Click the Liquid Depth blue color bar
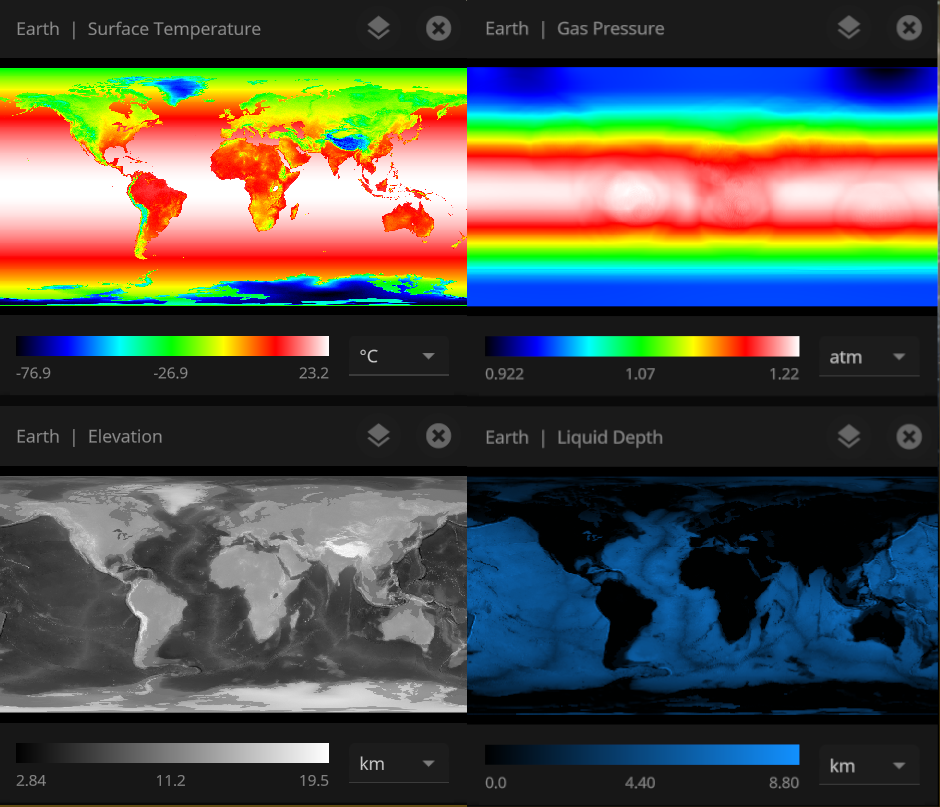The width and height of the screenshot is (940, 807). tap(642, 755)
